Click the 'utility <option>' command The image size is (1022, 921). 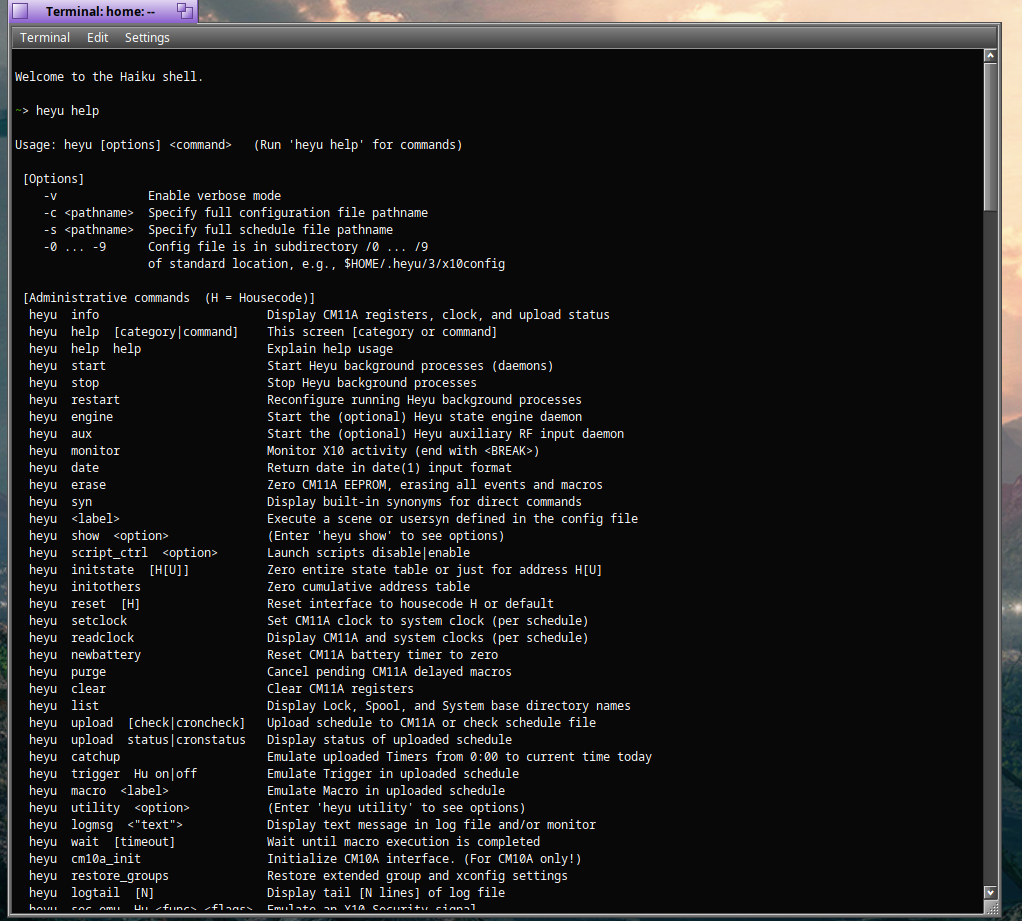point(130,808)
